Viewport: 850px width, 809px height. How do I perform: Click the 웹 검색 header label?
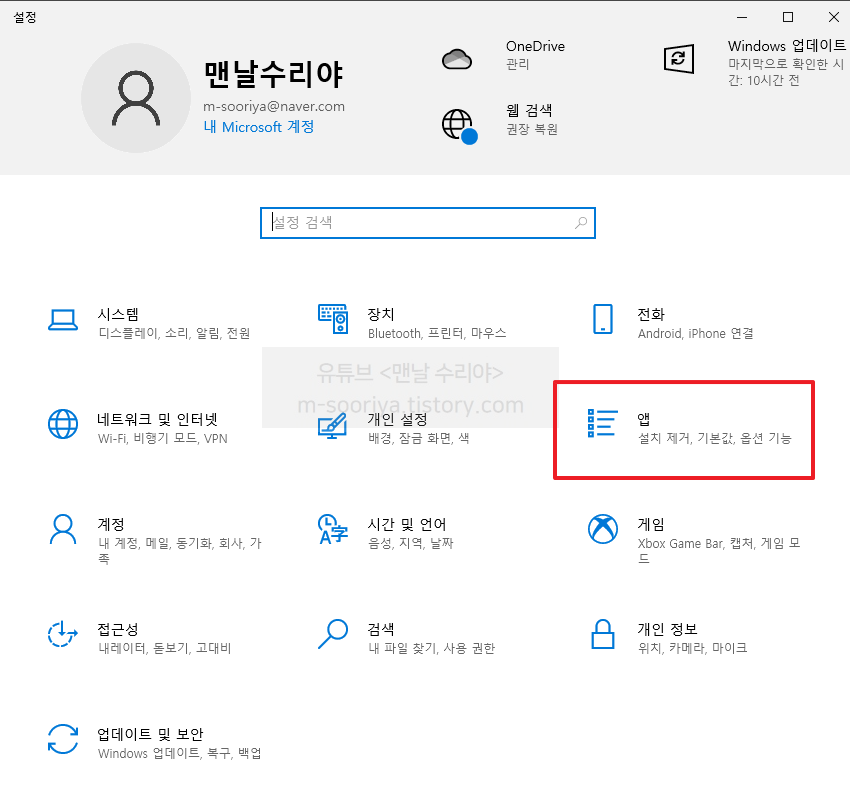529,111
